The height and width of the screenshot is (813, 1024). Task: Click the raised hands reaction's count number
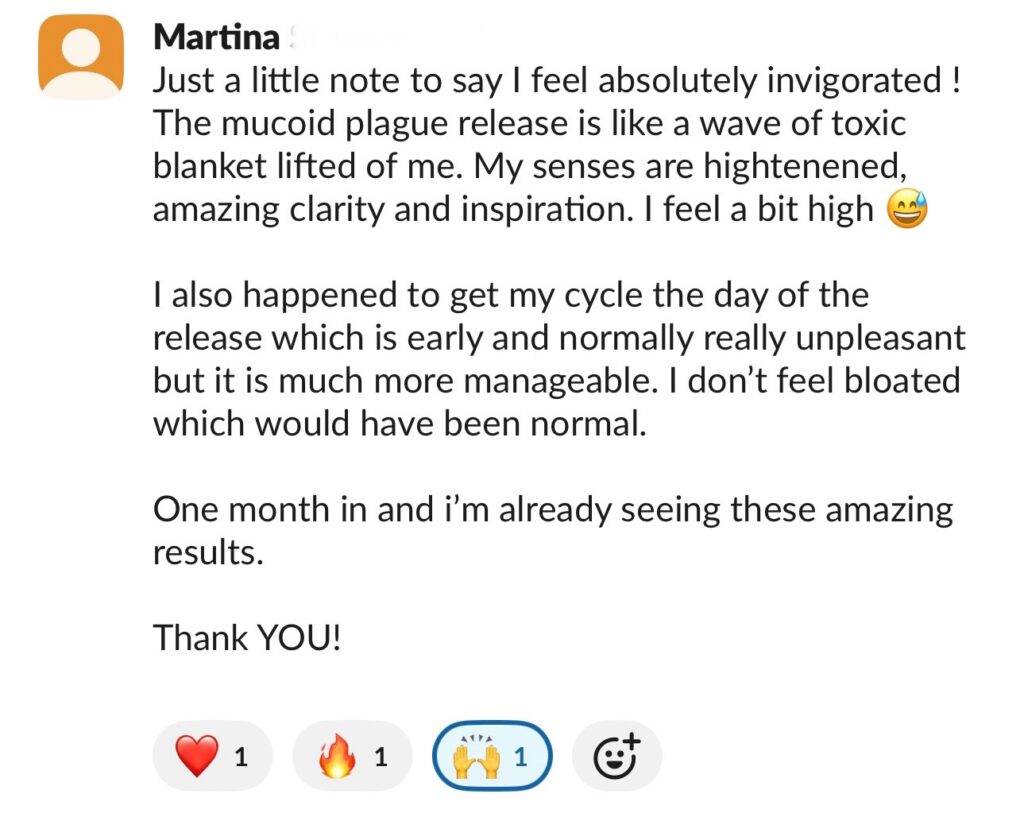[x=519, y=758]
